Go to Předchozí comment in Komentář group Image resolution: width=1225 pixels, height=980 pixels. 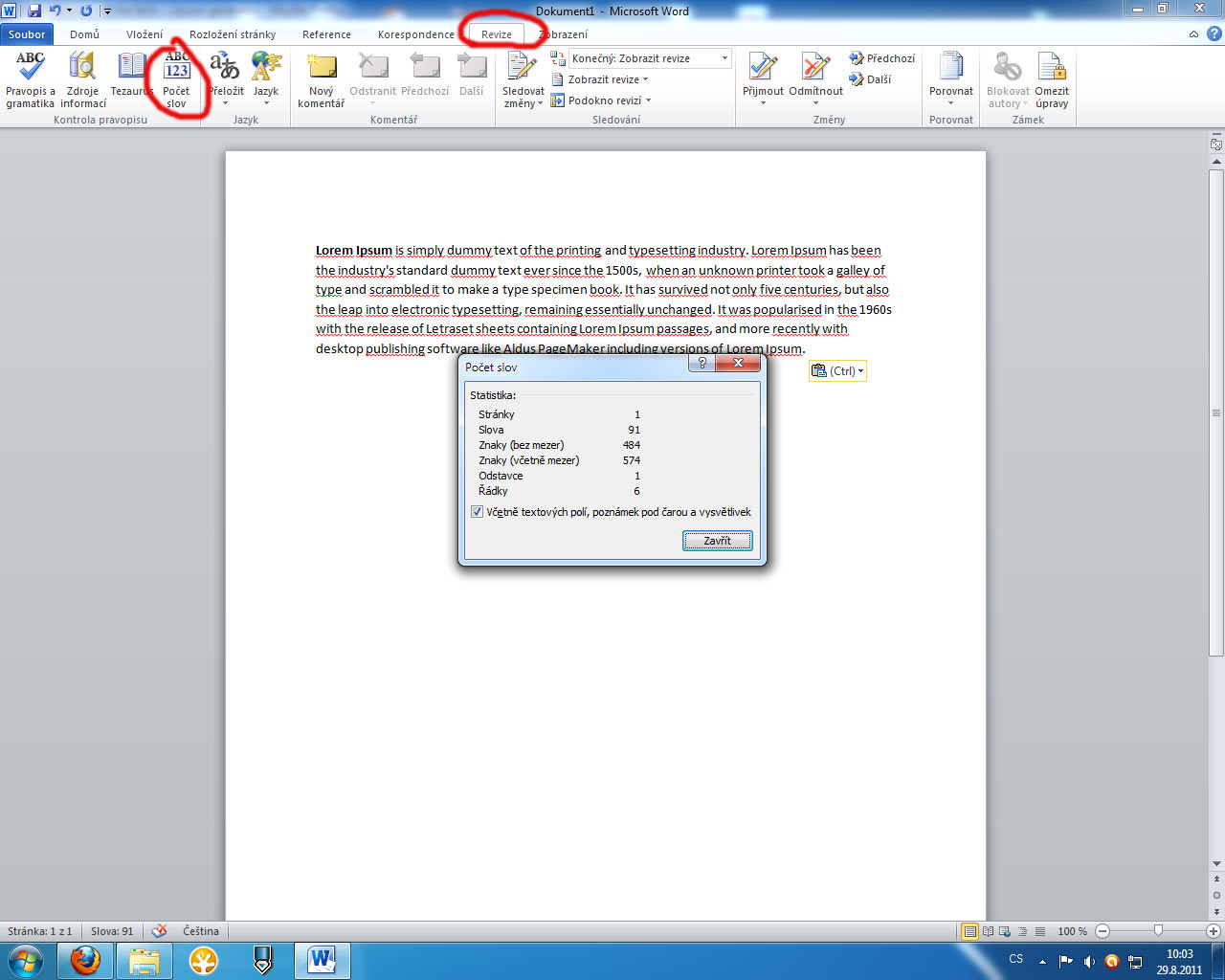click(x=425, y=75)
